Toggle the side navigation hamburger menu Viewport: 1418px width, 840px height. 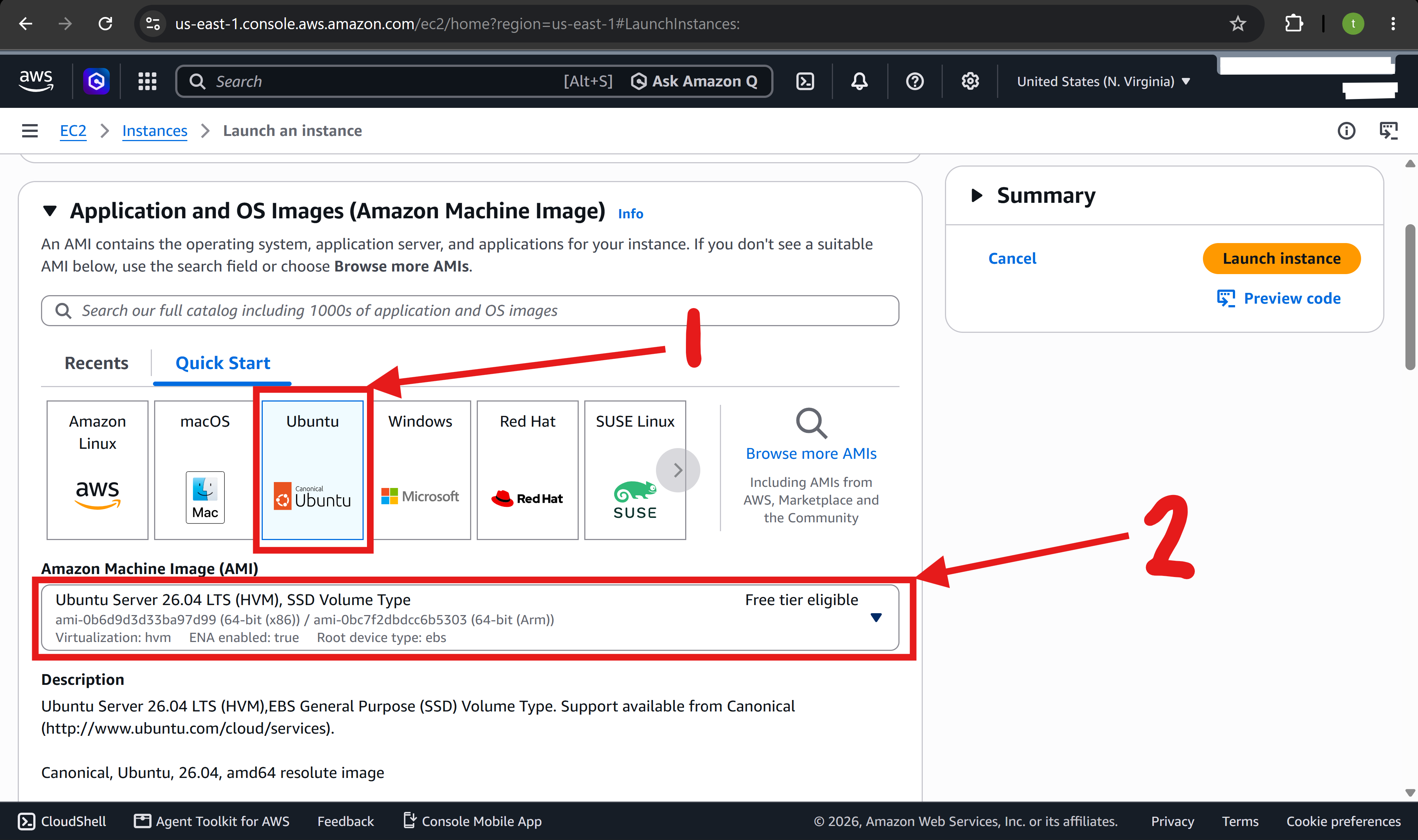pos(30,131)
